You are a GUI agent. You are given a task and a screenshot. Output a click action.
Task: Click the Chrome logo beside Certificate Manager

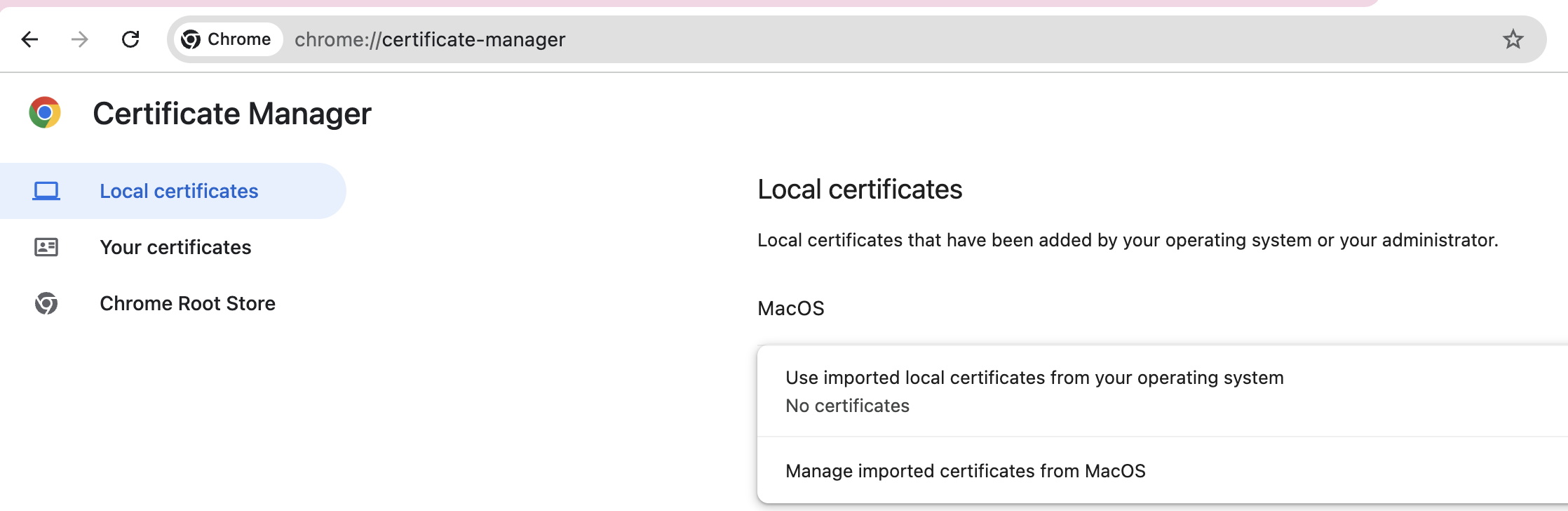(x=45, y=113)
